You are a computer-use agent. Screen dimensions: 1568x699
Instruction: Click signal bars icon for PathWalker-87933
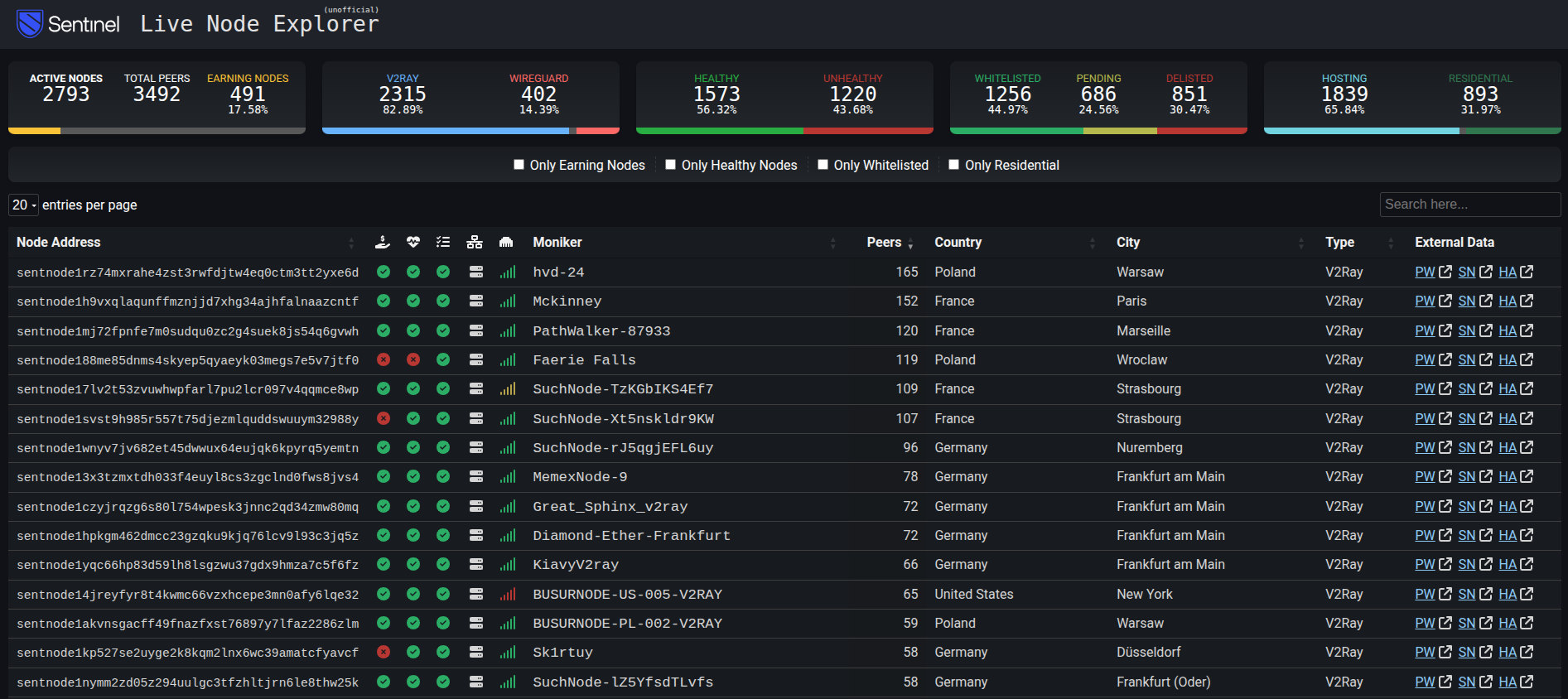(508, 330)
